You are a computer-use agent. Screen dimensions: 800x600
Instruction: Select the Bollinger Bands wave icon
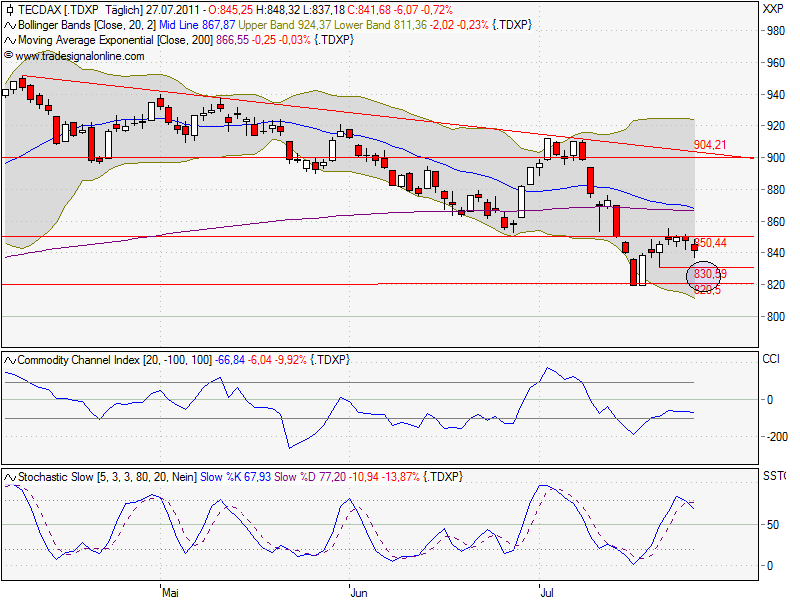[9, 27]
